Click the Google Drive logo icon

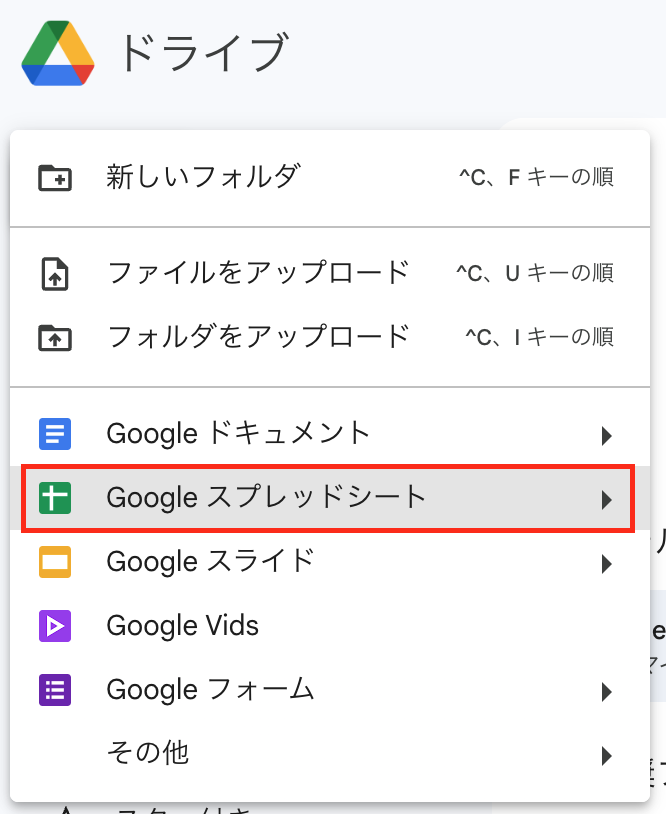tap(58, 54)
